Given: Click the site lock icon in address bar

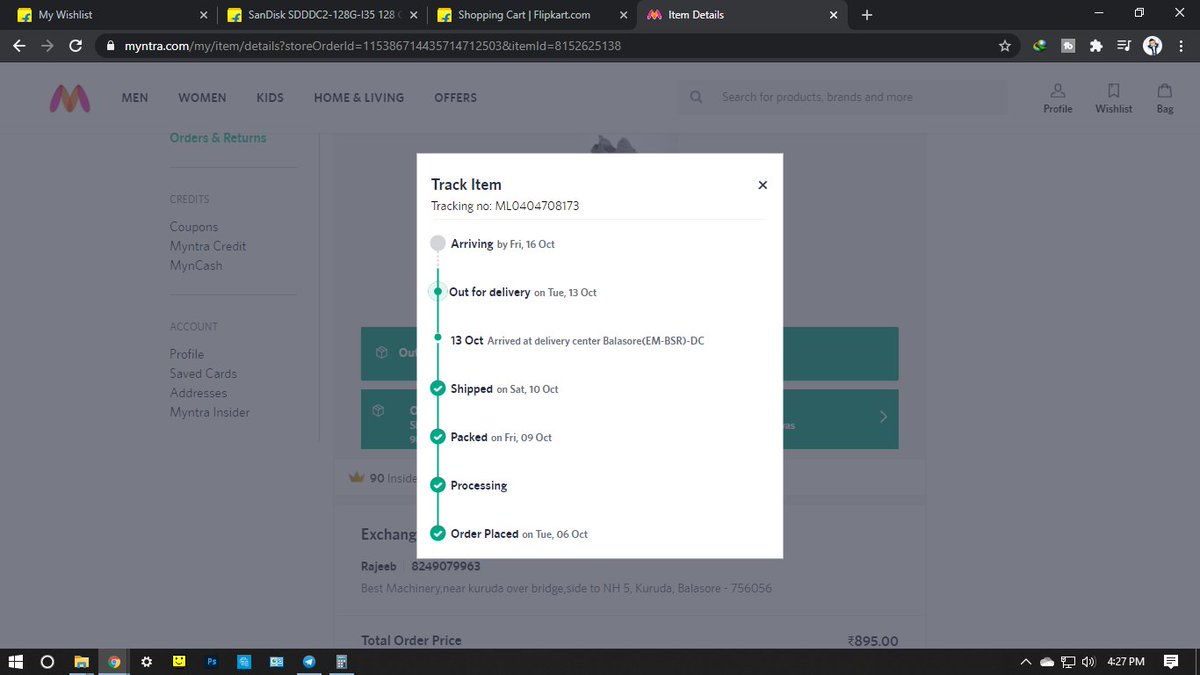Looking at the screenshot, I should pos(111,46).
